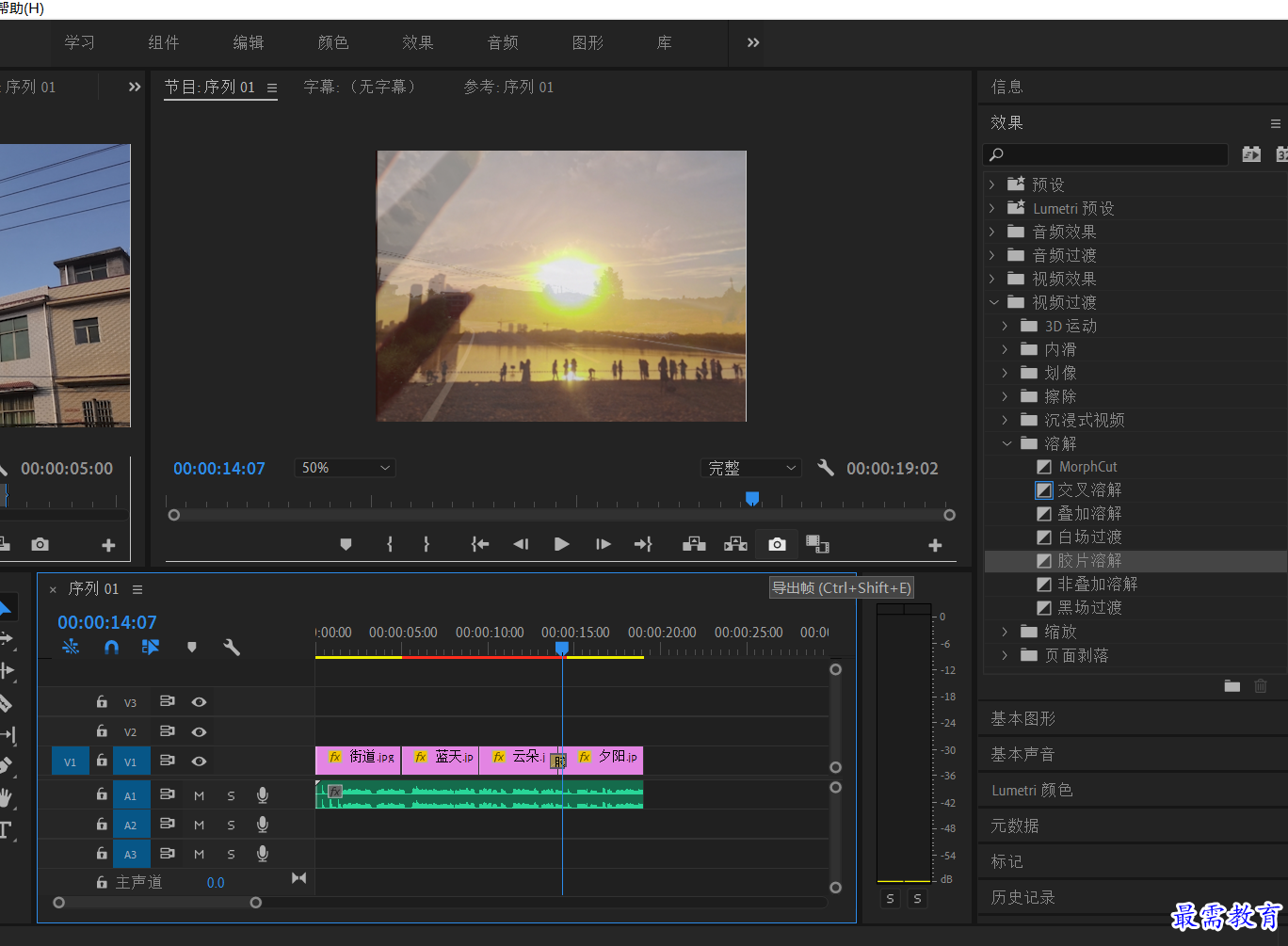This screenshot has width=1288, height=946.
Task: Open the Effects panel menu icon
Action: coord(1276,123)
